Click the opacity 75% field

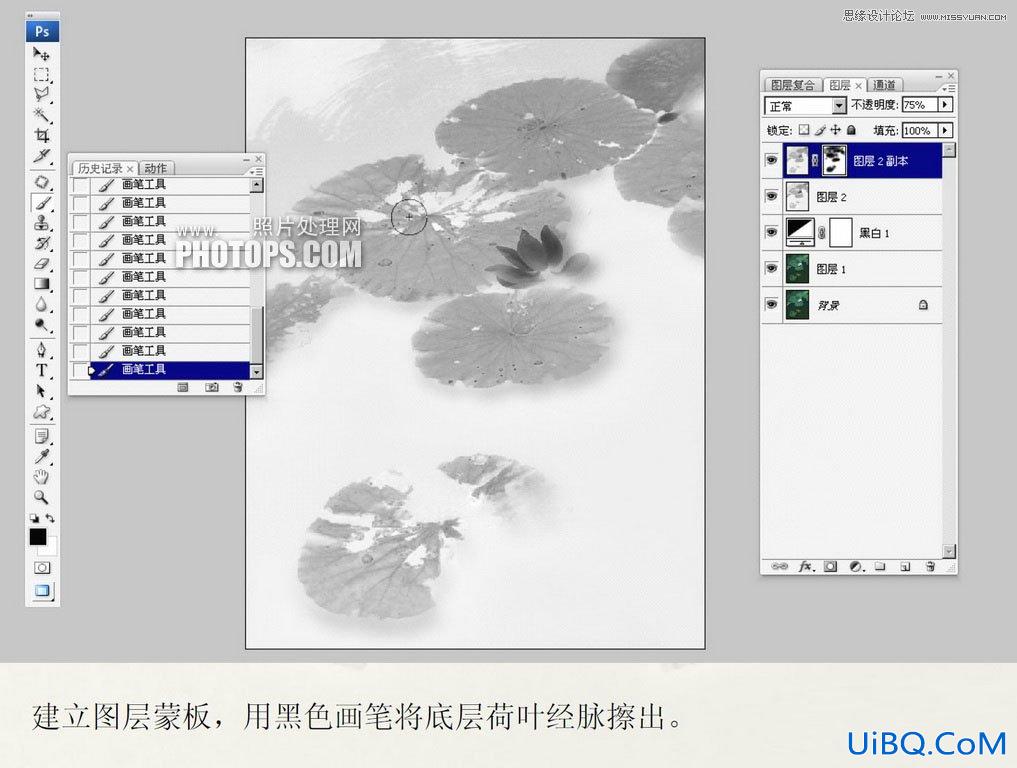[920, 104]
